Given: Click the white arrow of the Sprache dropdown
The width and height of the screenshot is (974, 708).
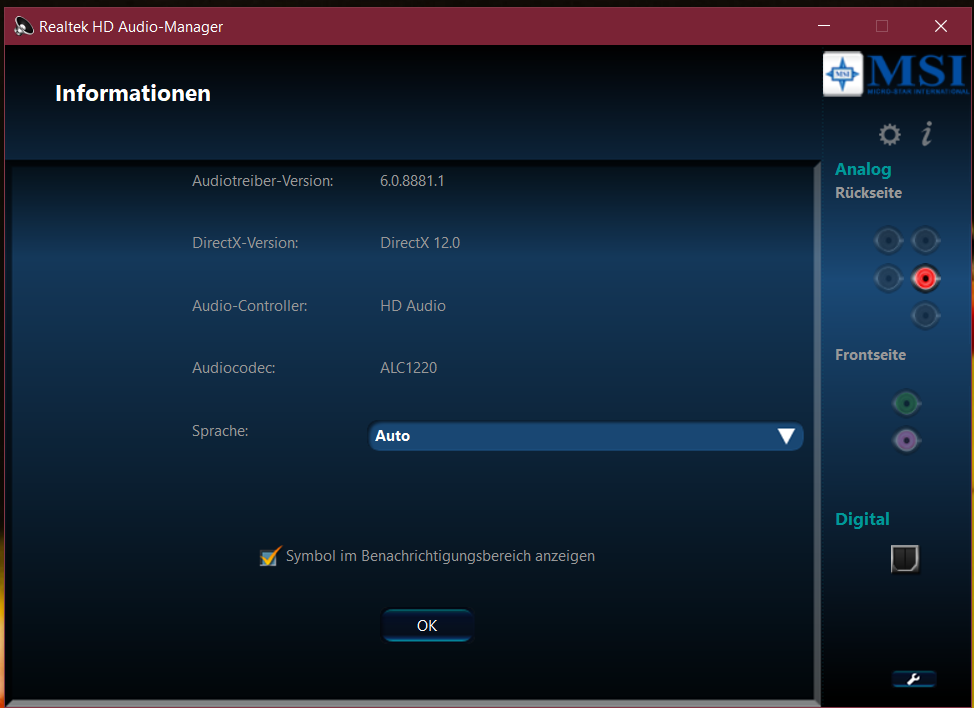Looking at the screenshot, I should (786, 436).
